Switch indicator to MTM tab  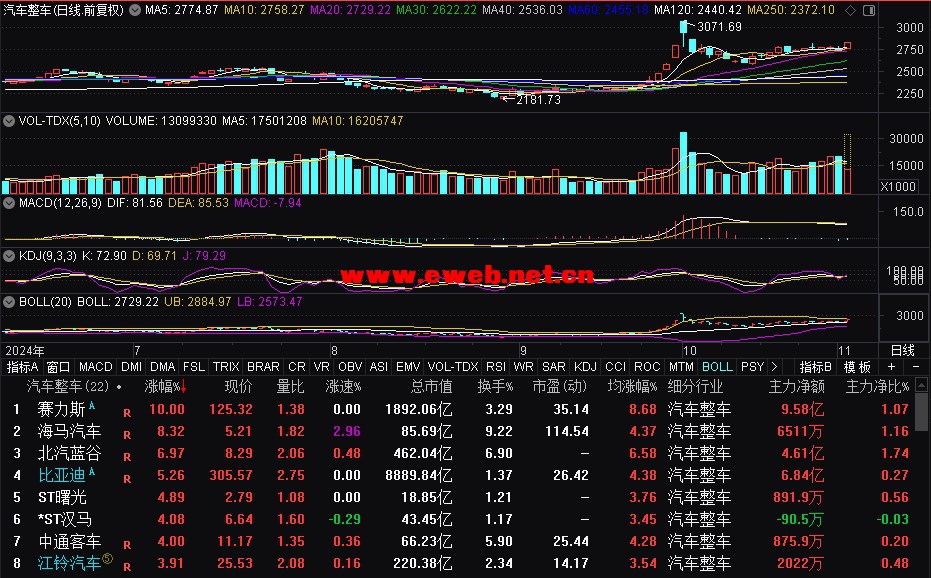coord(681,367)
